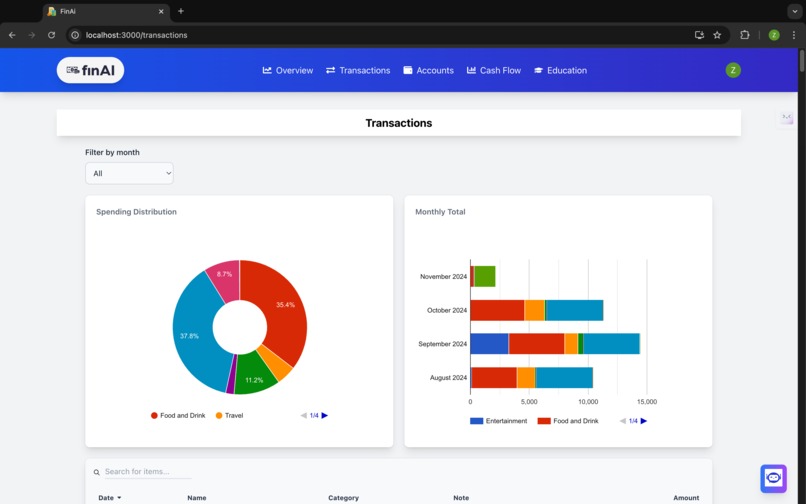The height and width of the screenshot is (504, 806).
Task: Click the Category column header
Action: (x=343, y=498)
